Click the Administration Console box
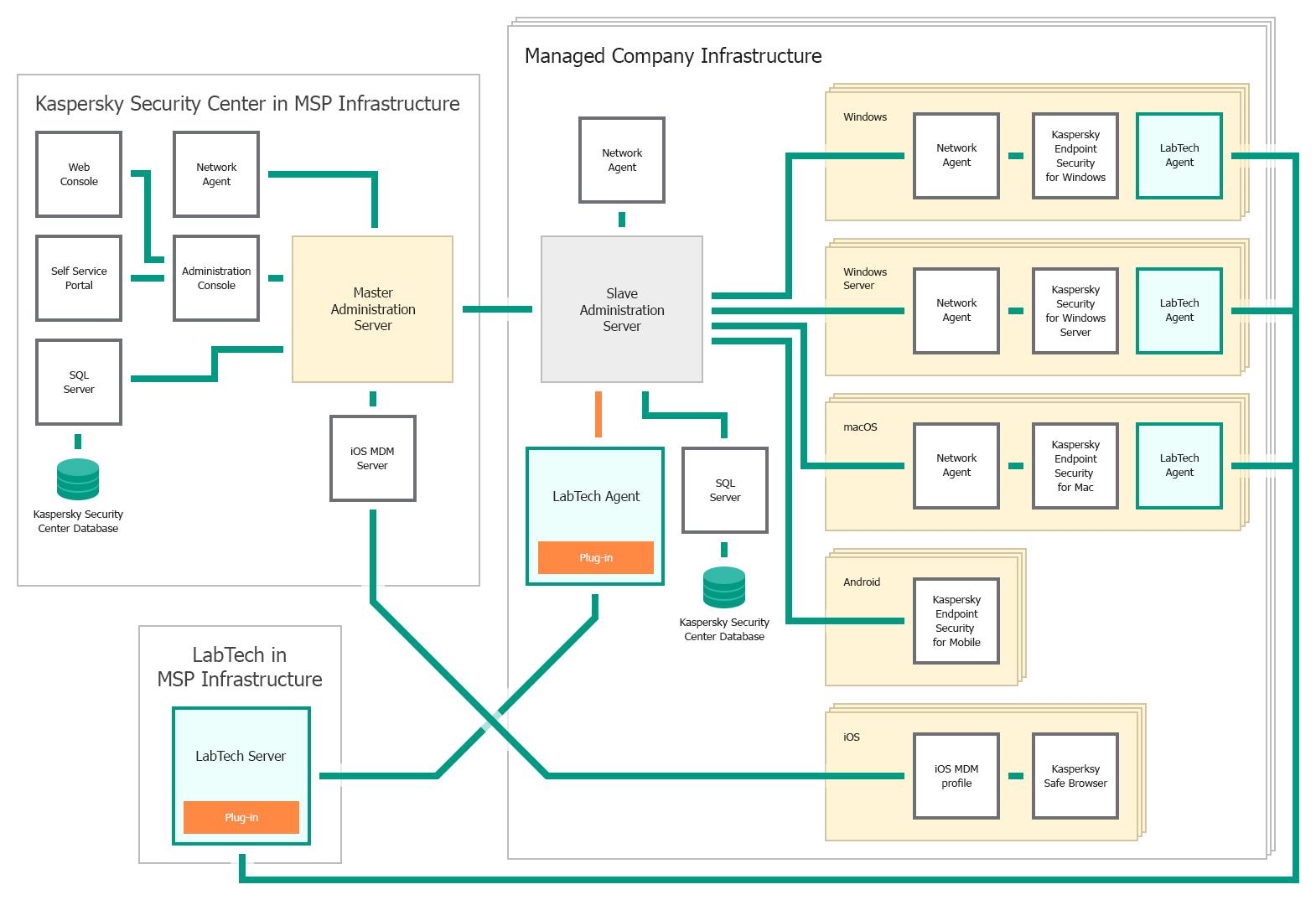Image resolution: width=1316 pixels, height=900 pixels. point(216,278)
